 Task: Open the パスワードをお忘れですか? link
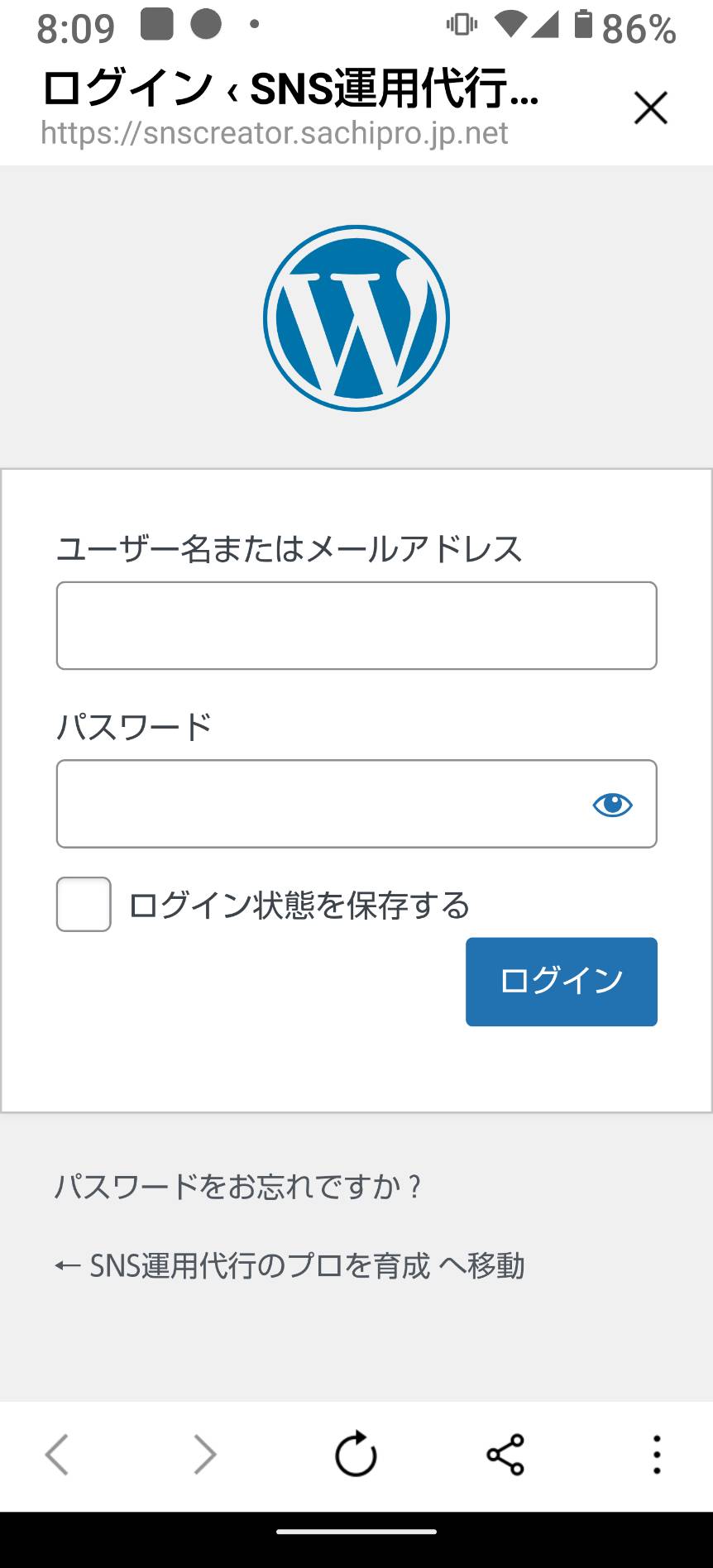click(x=238, y=1187)
